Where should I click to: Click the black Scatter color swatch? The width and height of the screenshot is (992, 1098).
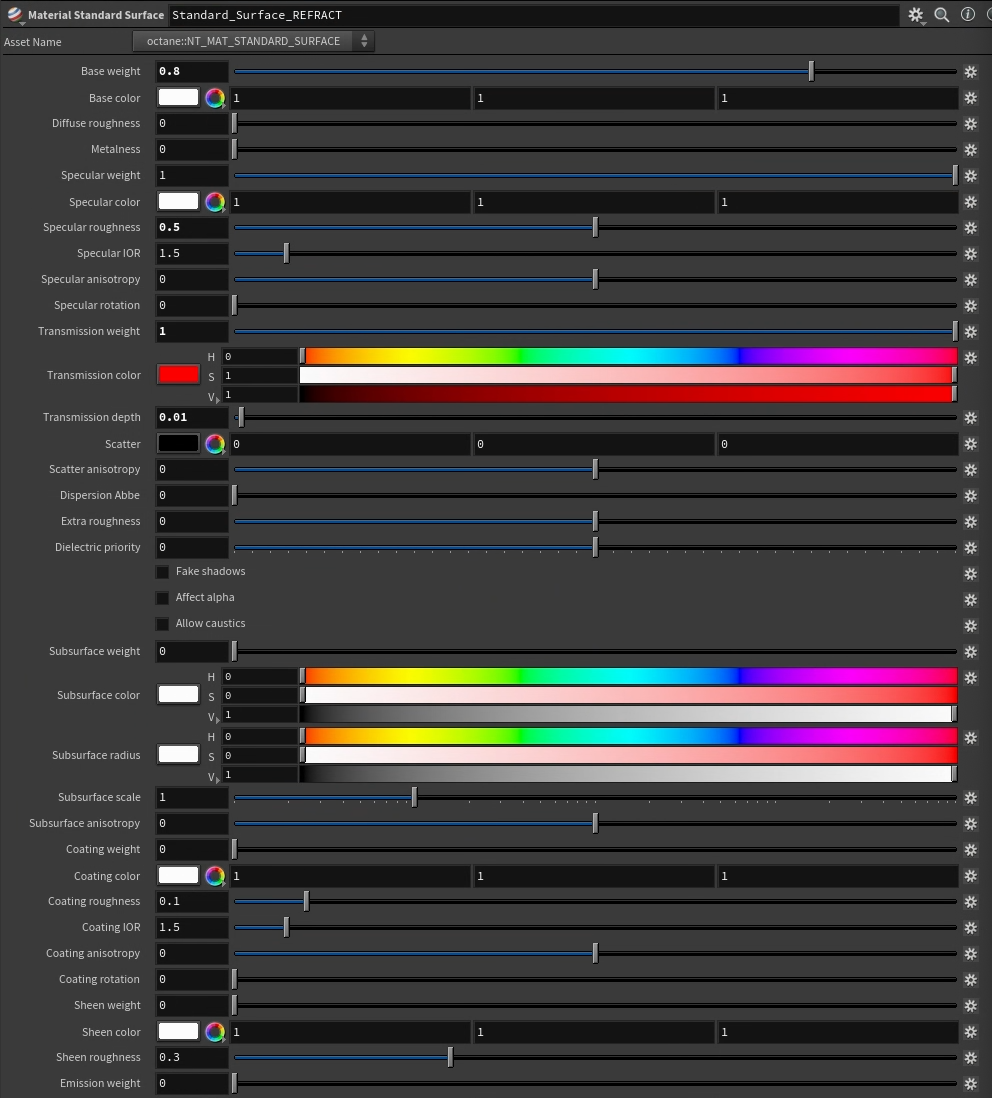(179, 443)
